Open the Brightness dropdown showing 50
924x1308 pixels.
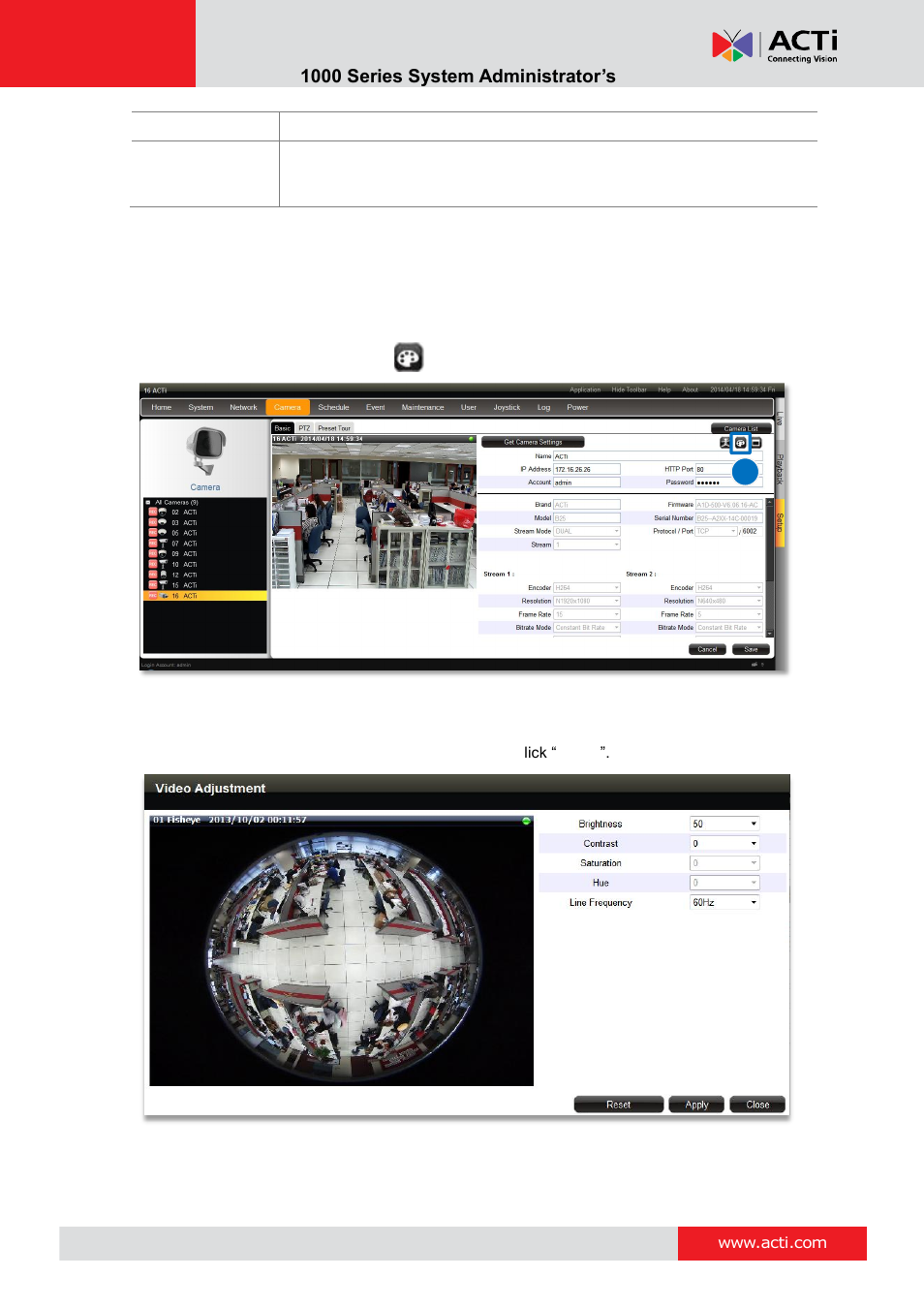[x=724, y=824]
